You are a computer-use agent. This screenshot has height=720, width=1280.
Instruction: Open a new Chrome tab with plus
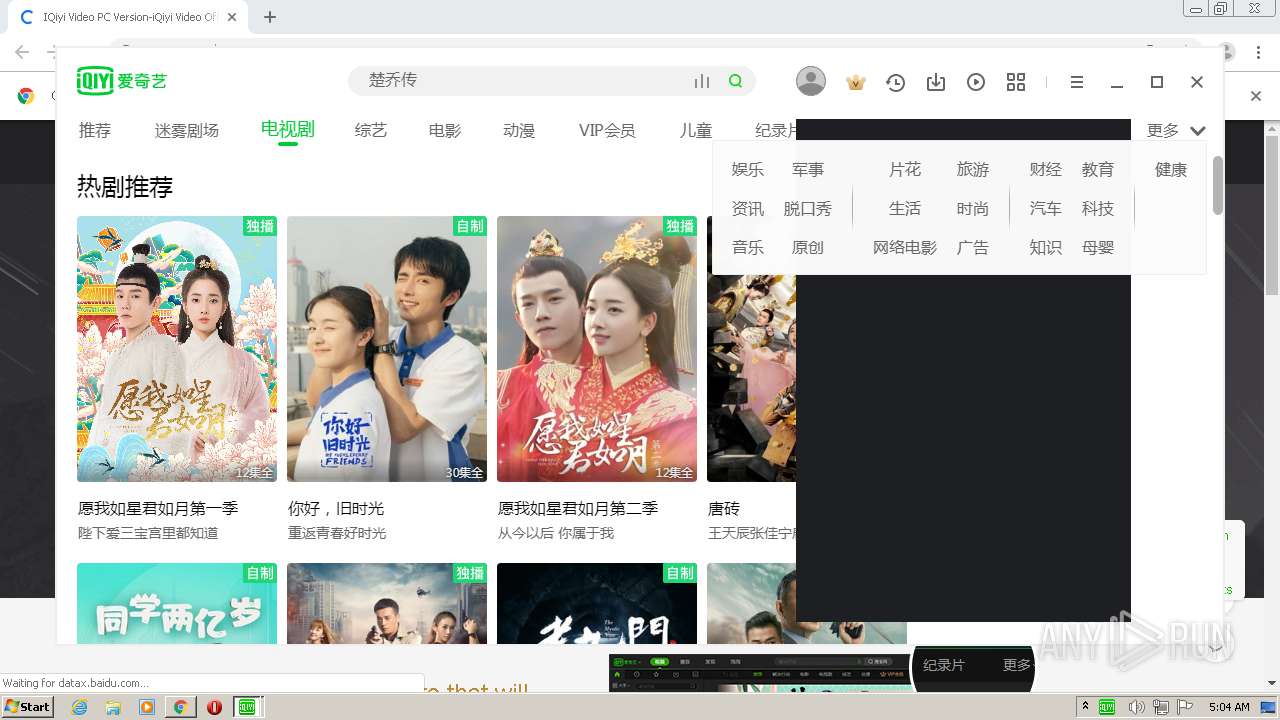pyautogui.click(x=270, y=17)
